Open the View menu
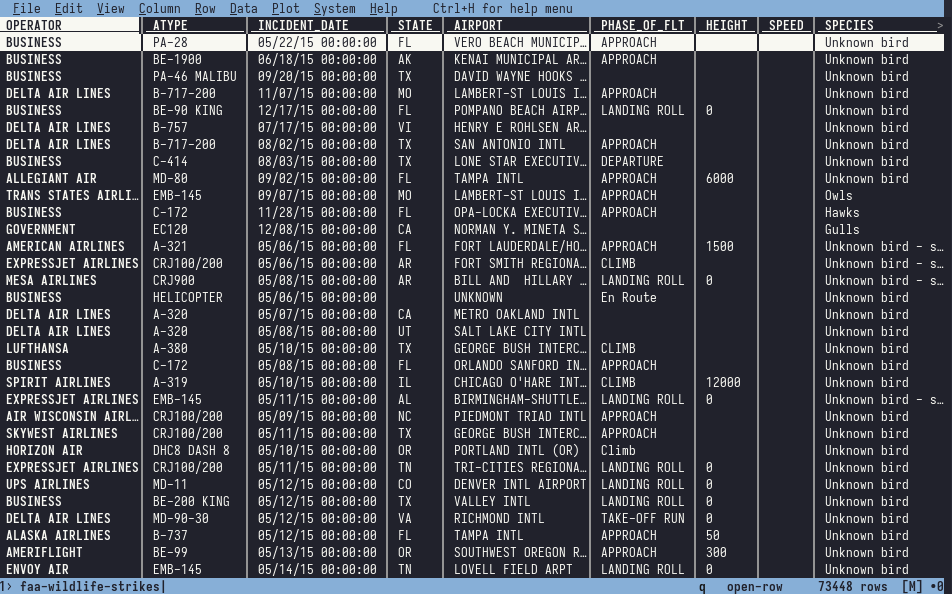This screenshot has height=594, width=952. click(x=110, y=9)
